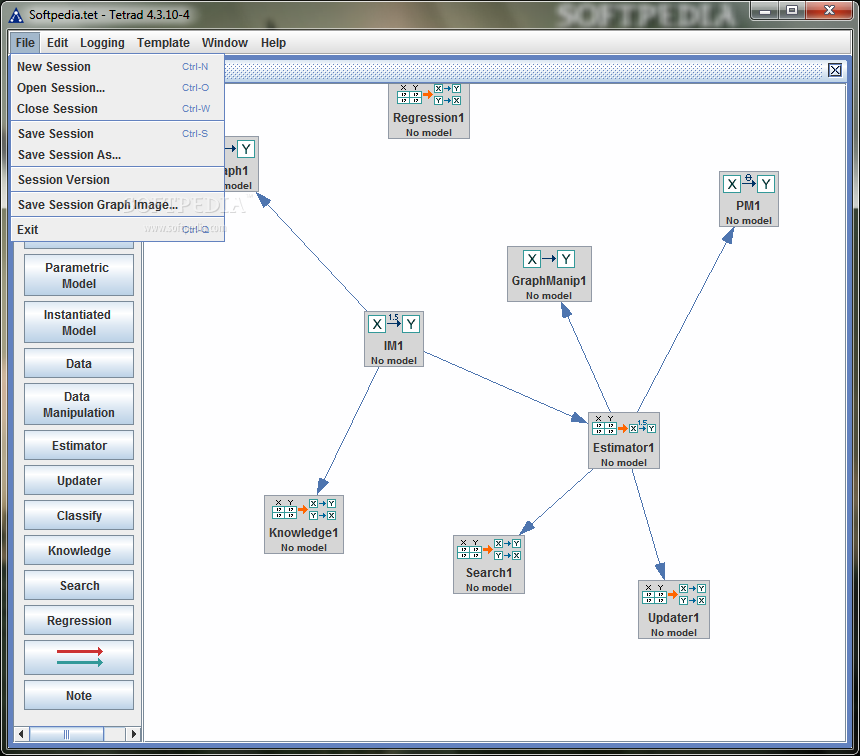
Task: Click the Search sidebar button
Action: pyautogui.click(x=79, y=585)
